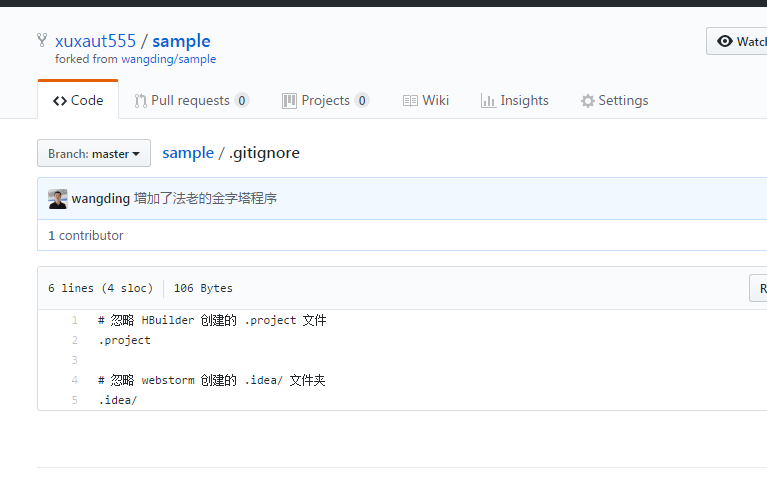Screen dimensions: 767x478
Task: Open the sample repository title link
Action: 181,41
